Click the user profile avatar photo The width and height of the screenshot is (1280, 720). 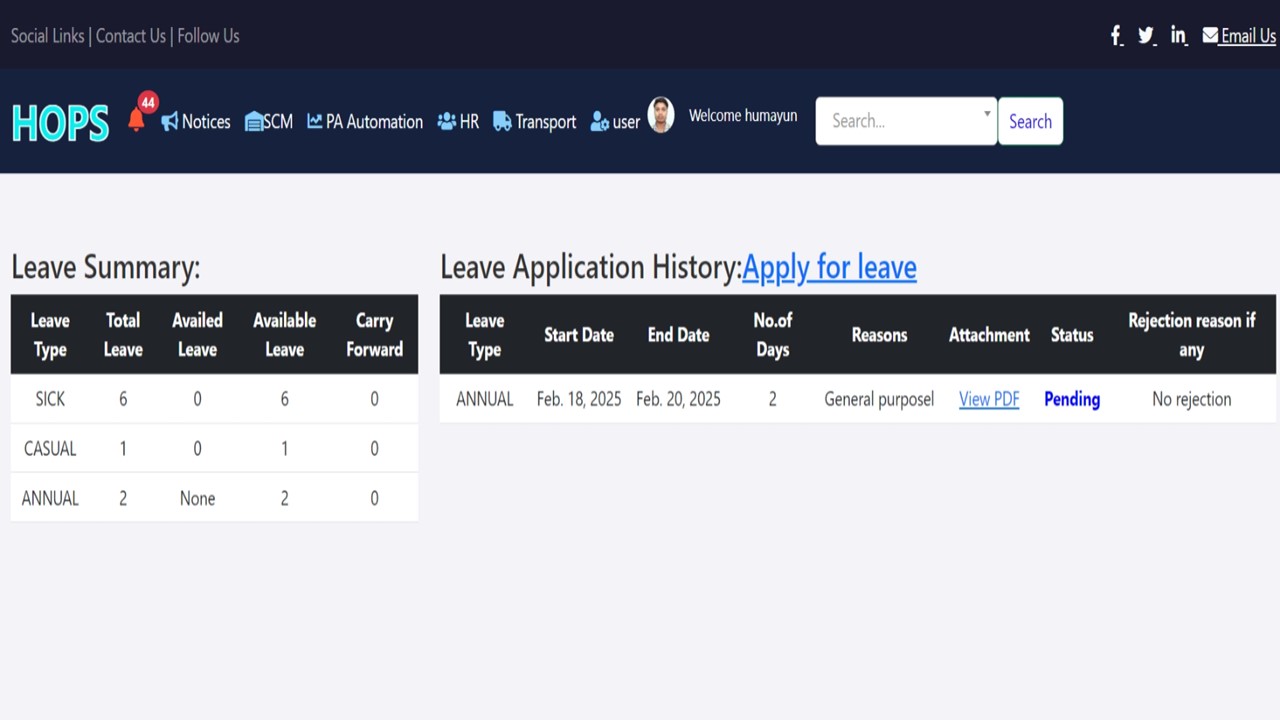[x=661, y=115]
